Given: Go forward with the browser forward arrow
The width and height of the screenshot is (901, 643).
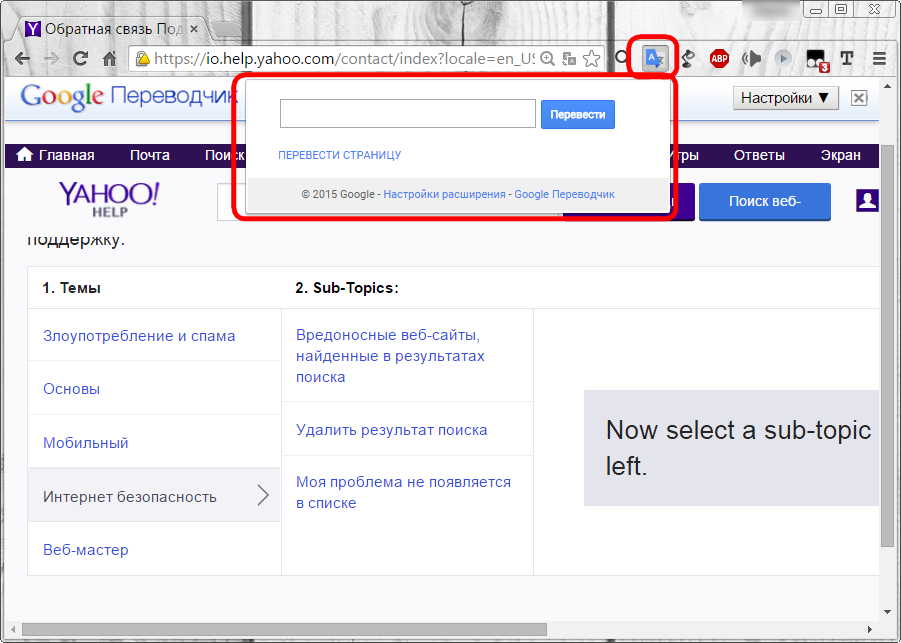Looking at the screenshot, I should 51,58.
